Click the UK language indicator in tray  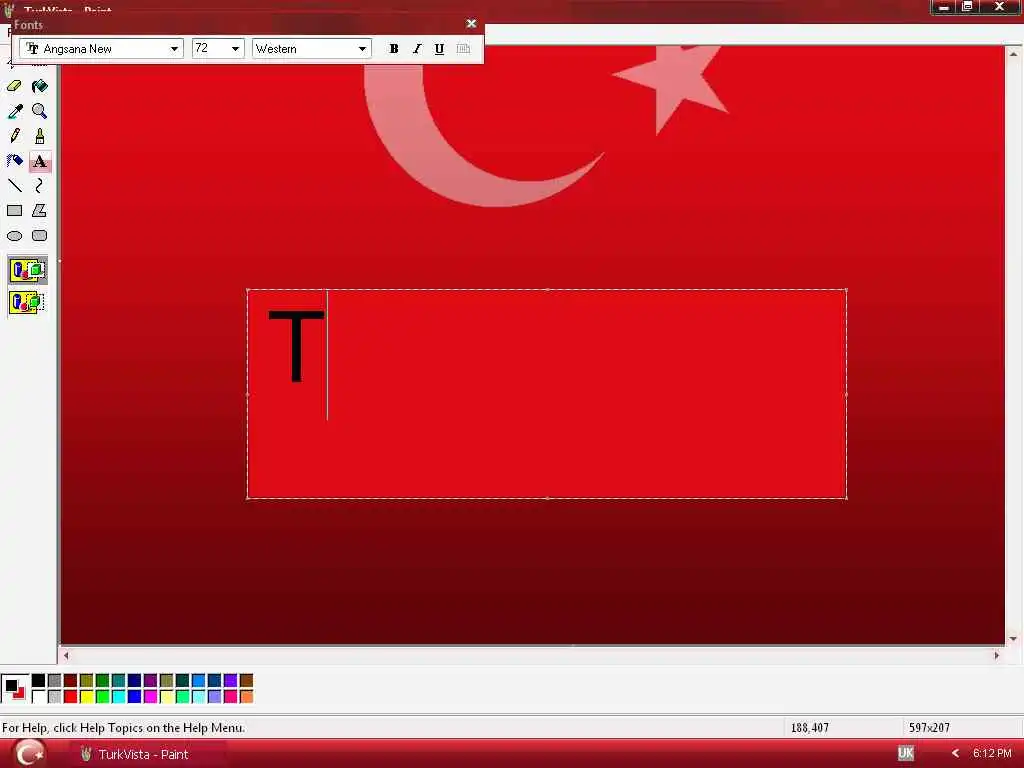click(x=906, y=753)
